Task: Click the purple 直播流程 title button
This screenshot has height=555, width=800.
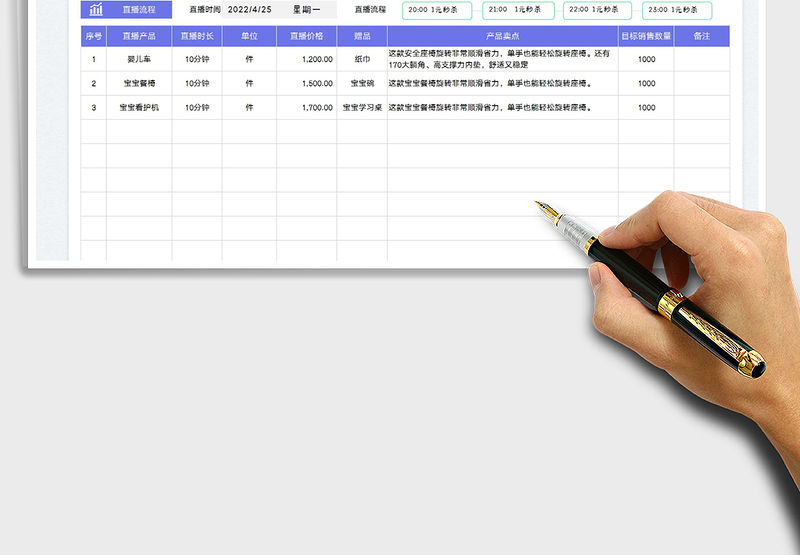Action: coord(139,10)
